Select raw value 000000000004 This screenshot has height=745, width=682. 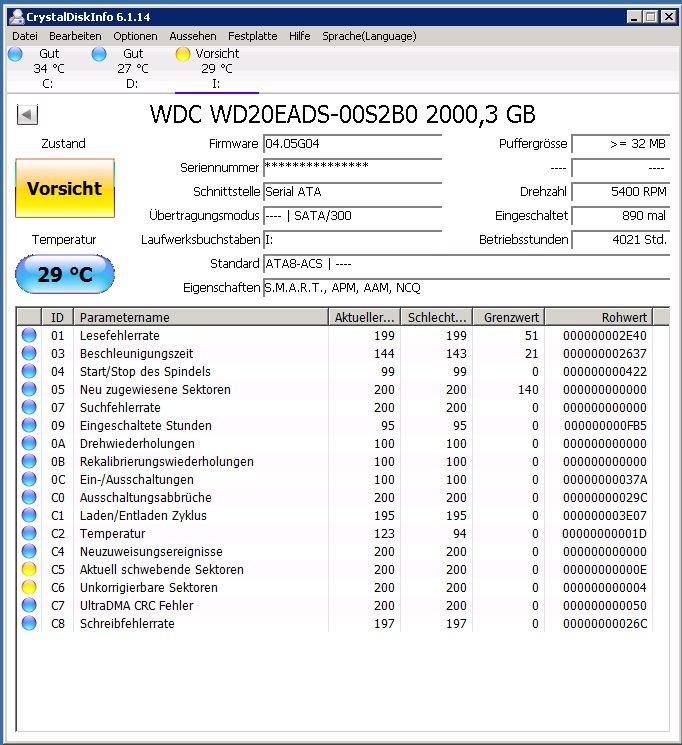point(605,588)
